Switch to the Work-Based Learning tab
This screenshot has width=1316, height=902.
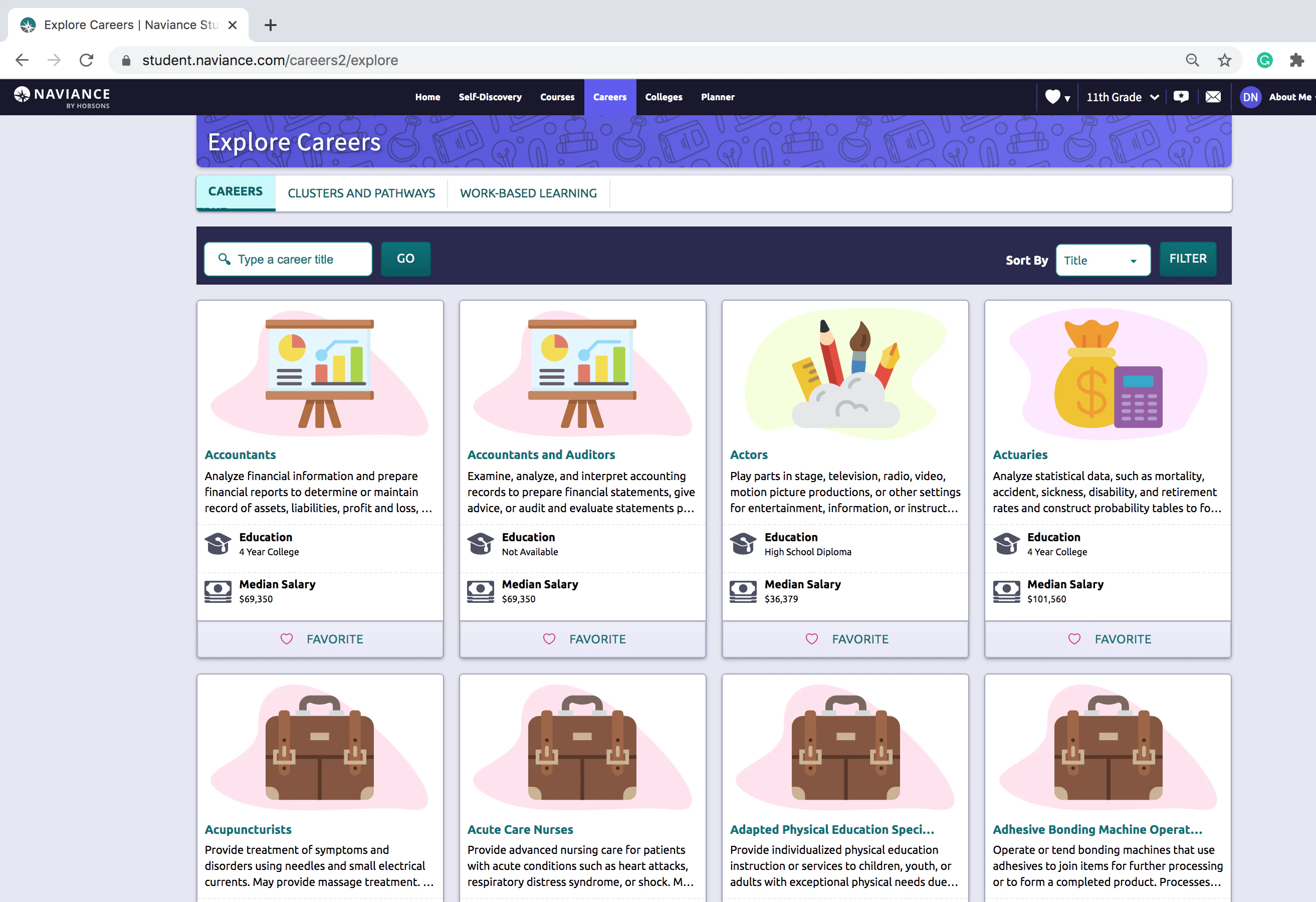click(x=528, y=193)
